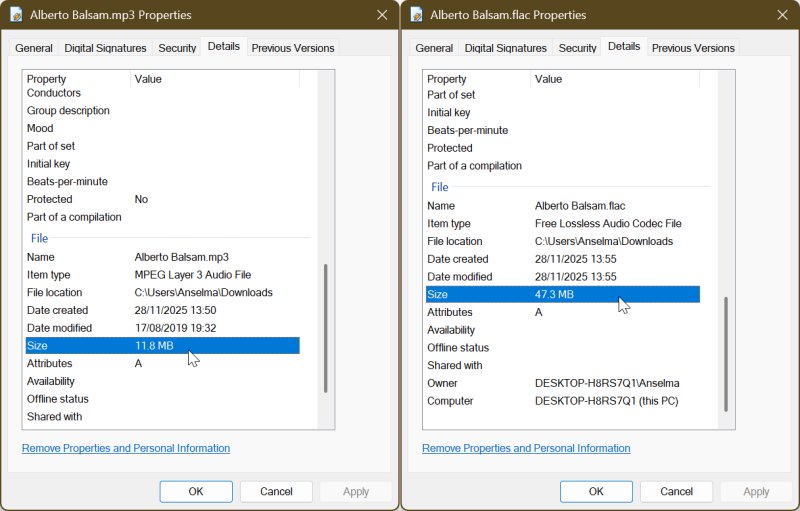The width and height of the screenshot is (800, 511).
Task: Select the Owner row in flac details
Action: (560, 383)
